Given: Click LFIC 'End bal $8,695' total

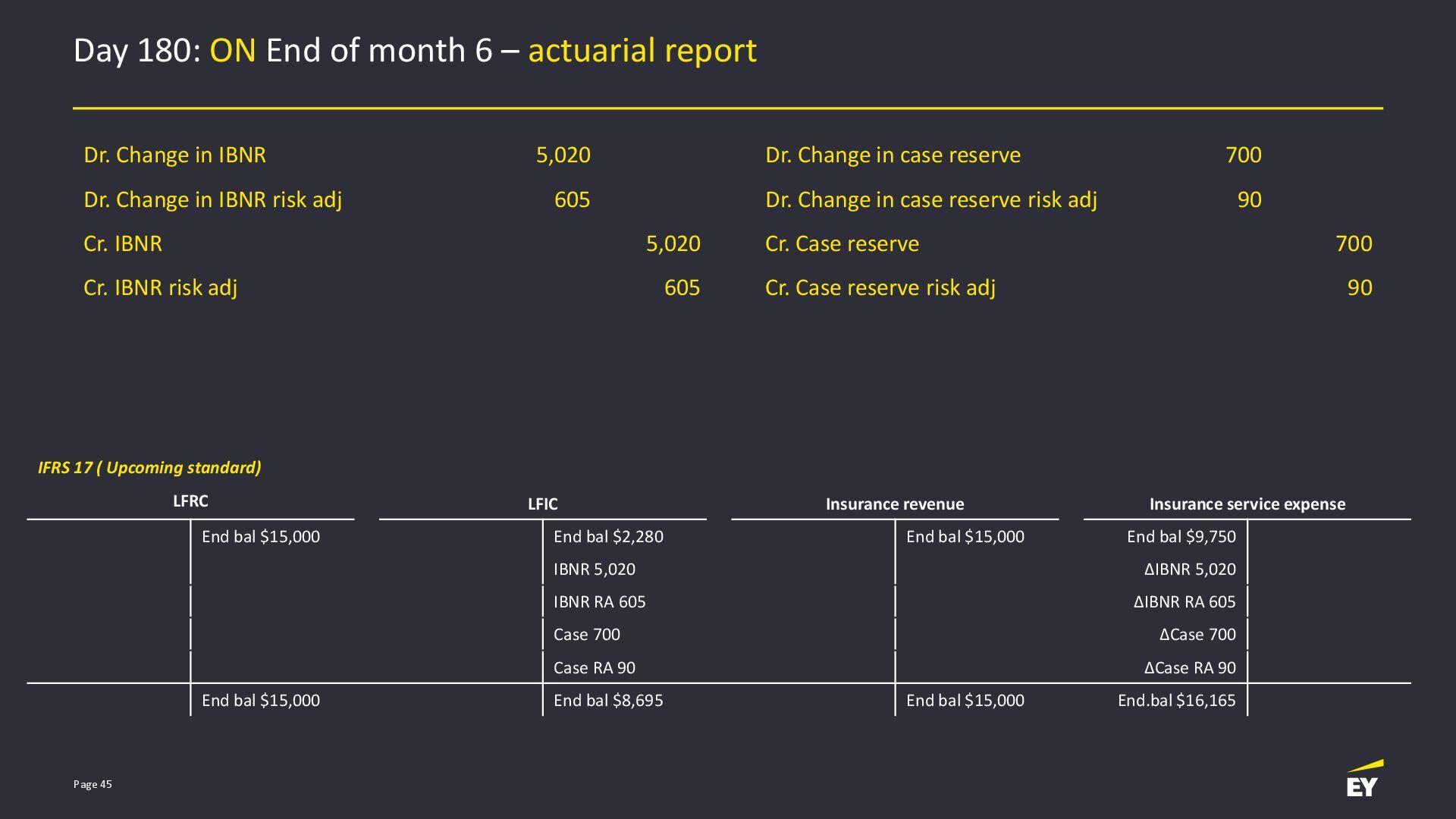Looking at the screenshot, I should pos(608,700).
